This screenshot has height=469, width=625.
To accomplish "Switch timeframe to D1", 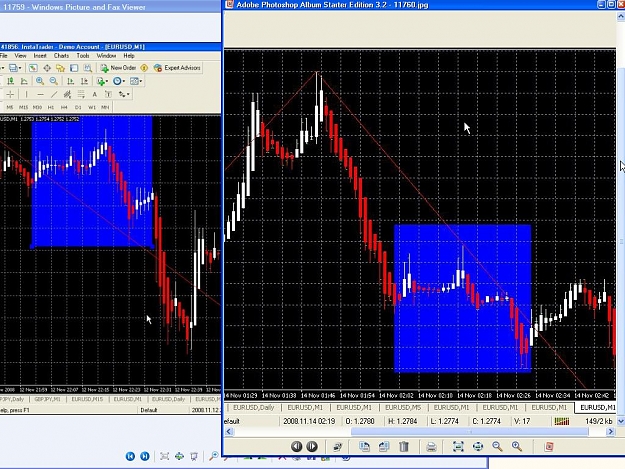I will point(78,107).
